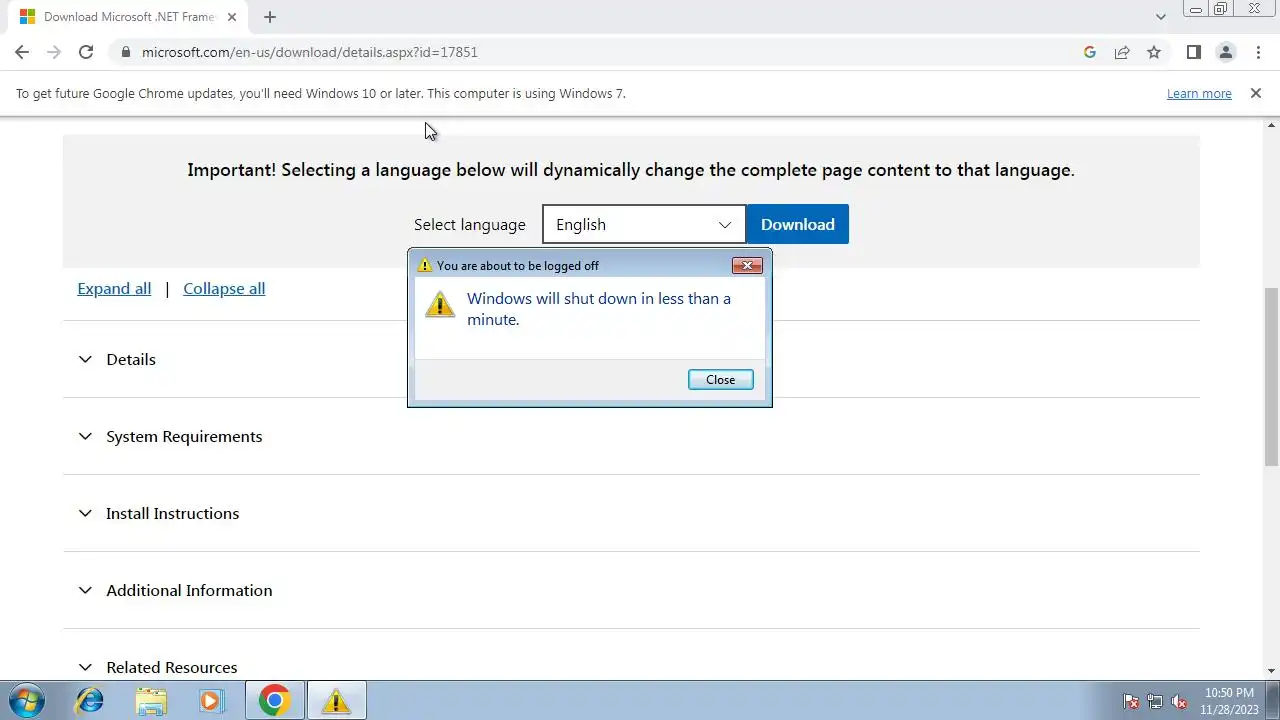Close the logged off dialog with the red X
Image resolution: width=1280 pixels, height=720 pixels.
click(x=747, y=265)
